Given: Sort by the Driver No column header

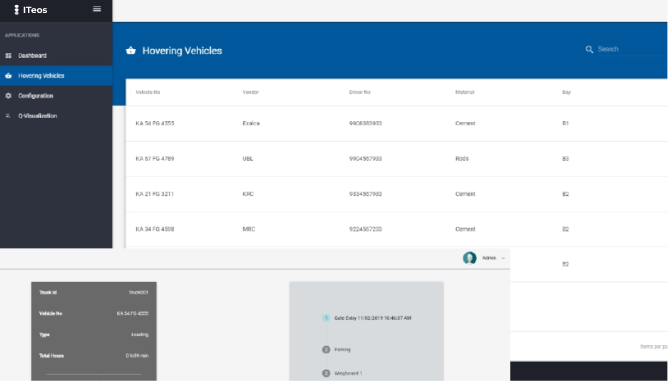Looking at the screenshot, I should [360, 92].
